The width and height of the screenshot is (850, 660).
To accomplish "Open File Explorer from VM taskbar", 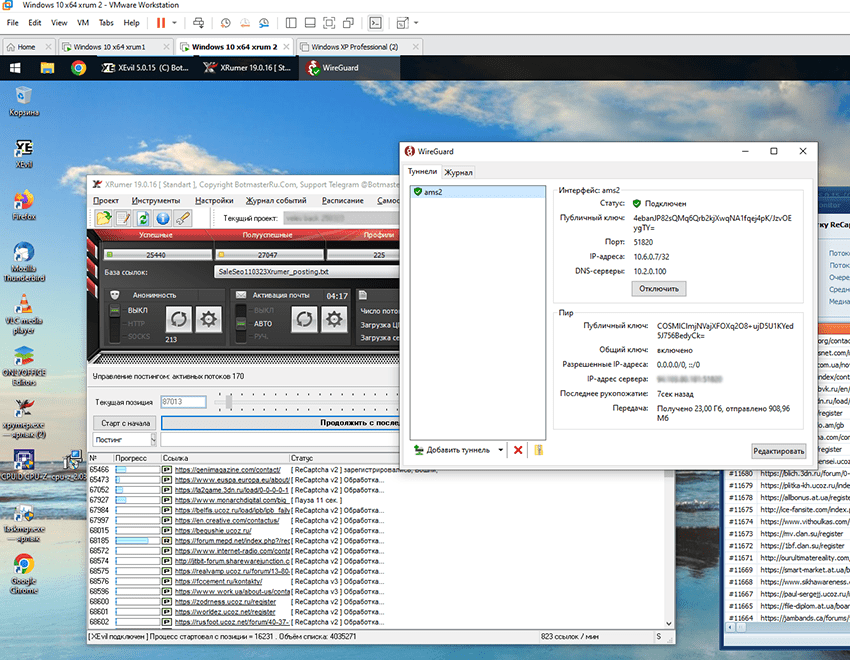I will coord(47,68).
